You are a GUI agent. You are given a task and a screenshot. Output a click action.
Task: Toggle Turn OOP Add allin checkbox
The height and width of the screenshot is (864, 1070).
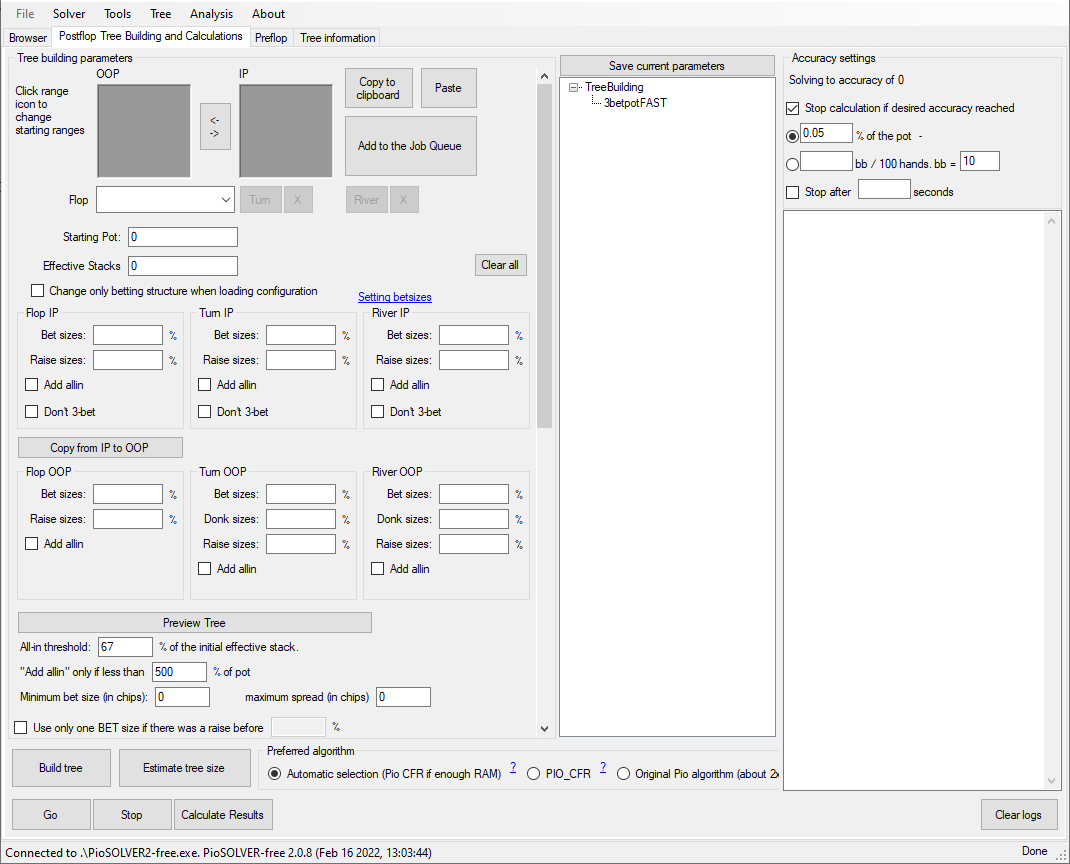click(x=205, y=568)
